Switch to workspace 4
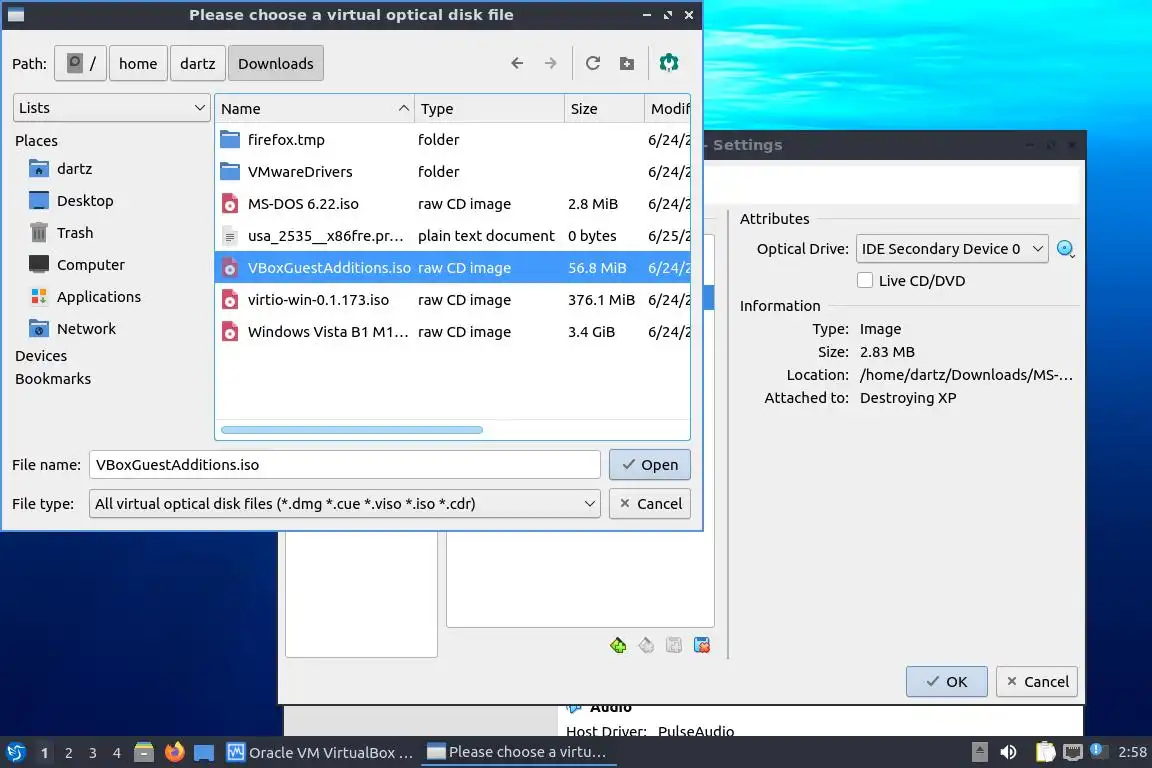Screen dimensions: 1152x768 [x=117, y=753]
